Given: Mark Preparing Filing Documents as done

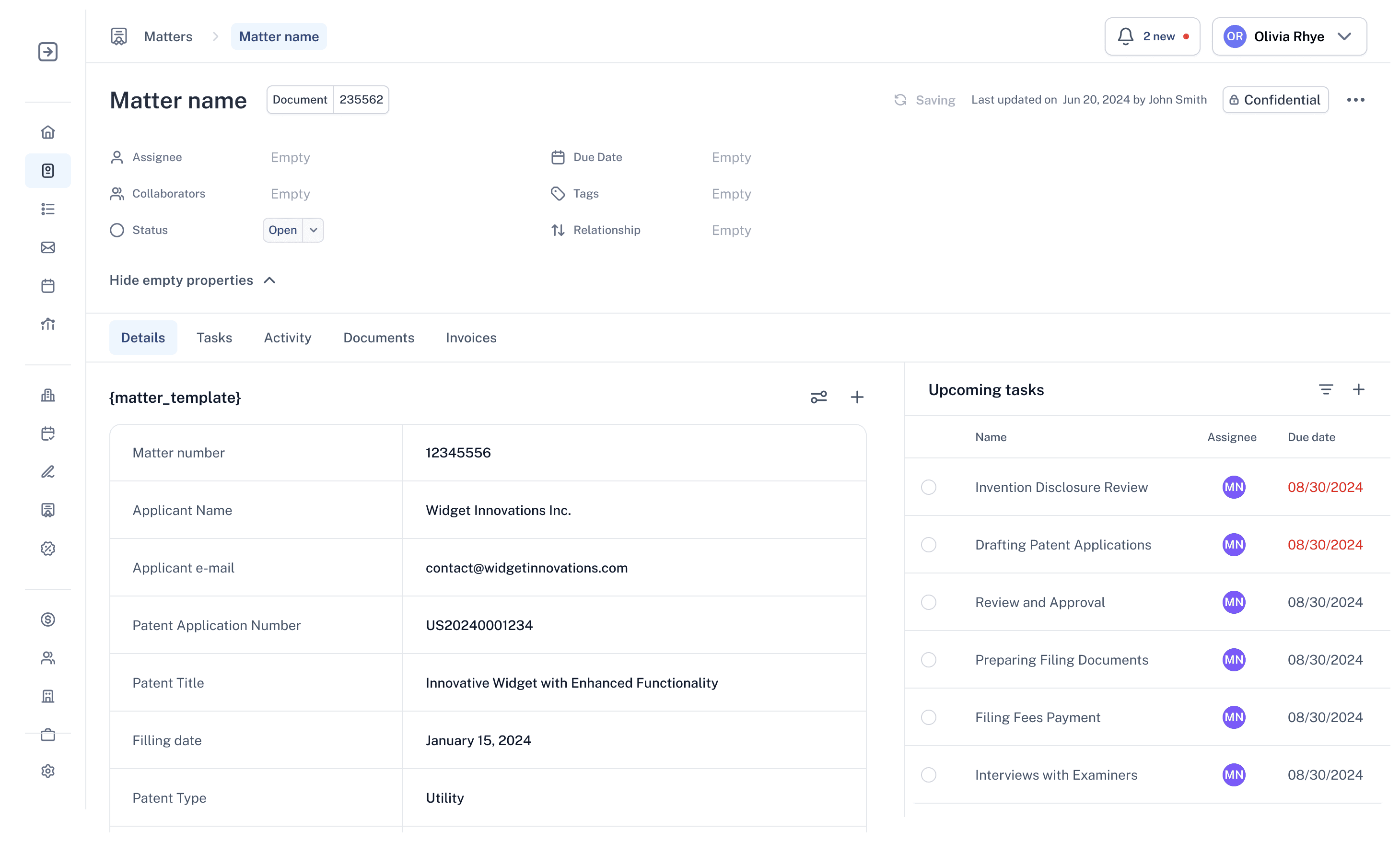Looking at the screenshot, I should coord(929,660).
